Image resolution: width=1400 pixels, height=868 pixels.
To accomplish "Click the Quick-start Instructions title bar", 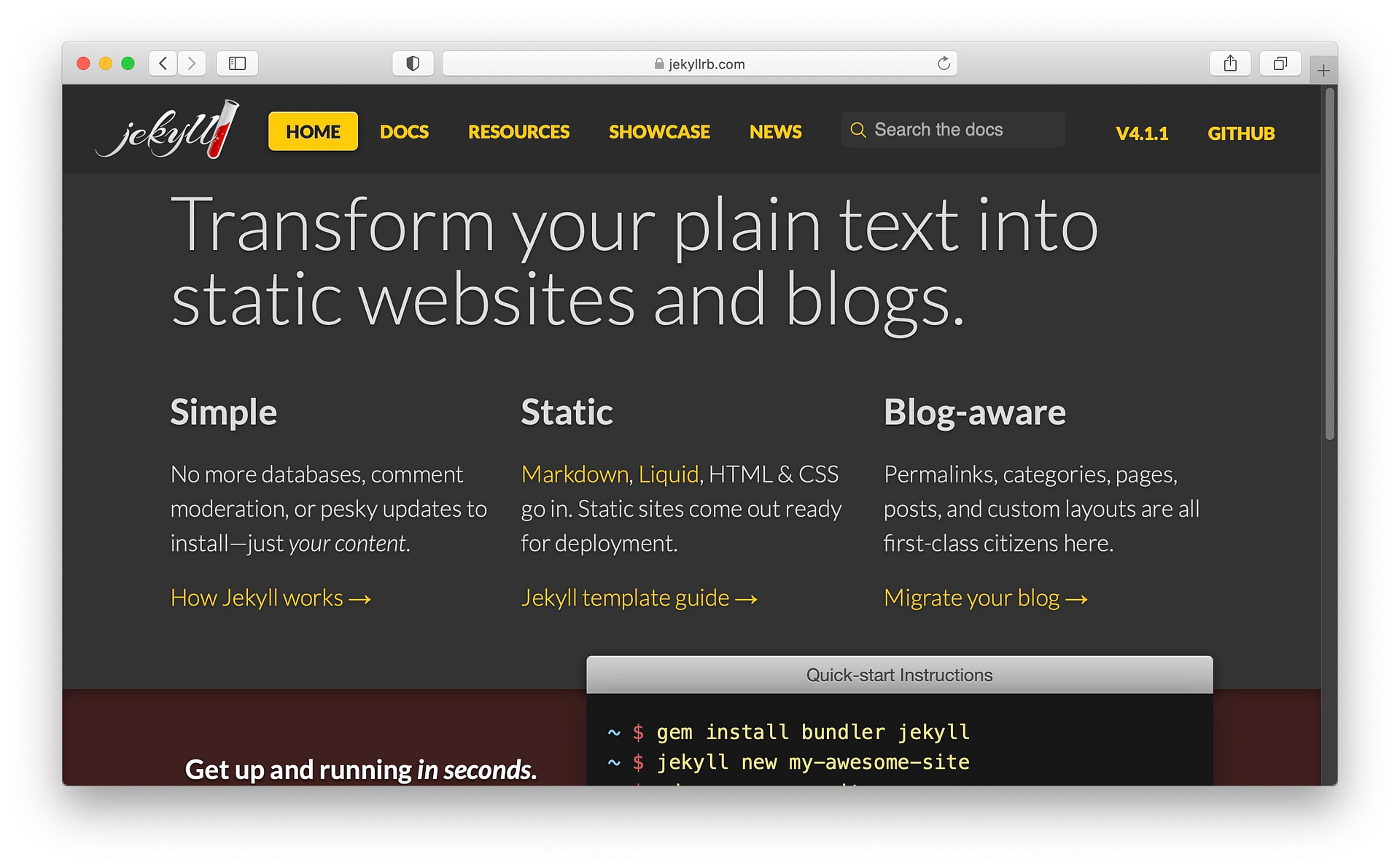I will (899, 675).
